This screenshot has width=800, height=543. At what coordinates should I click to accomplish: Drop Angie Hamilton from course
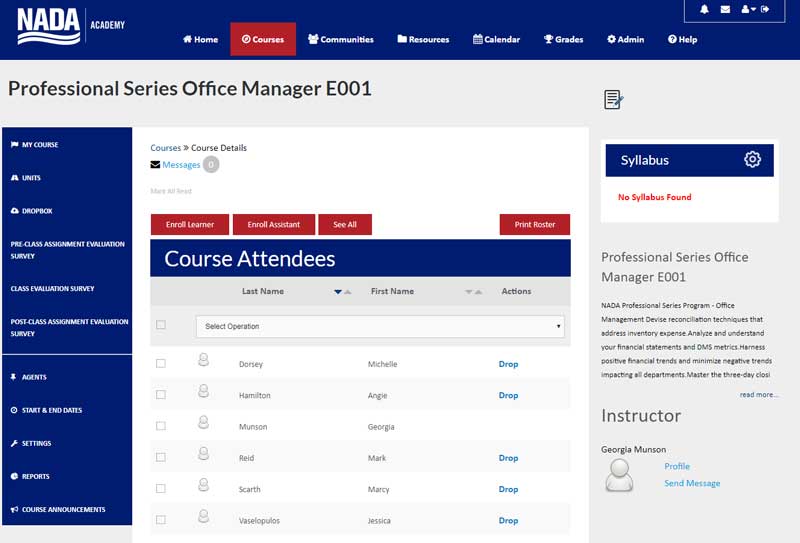tap(508, 395)
